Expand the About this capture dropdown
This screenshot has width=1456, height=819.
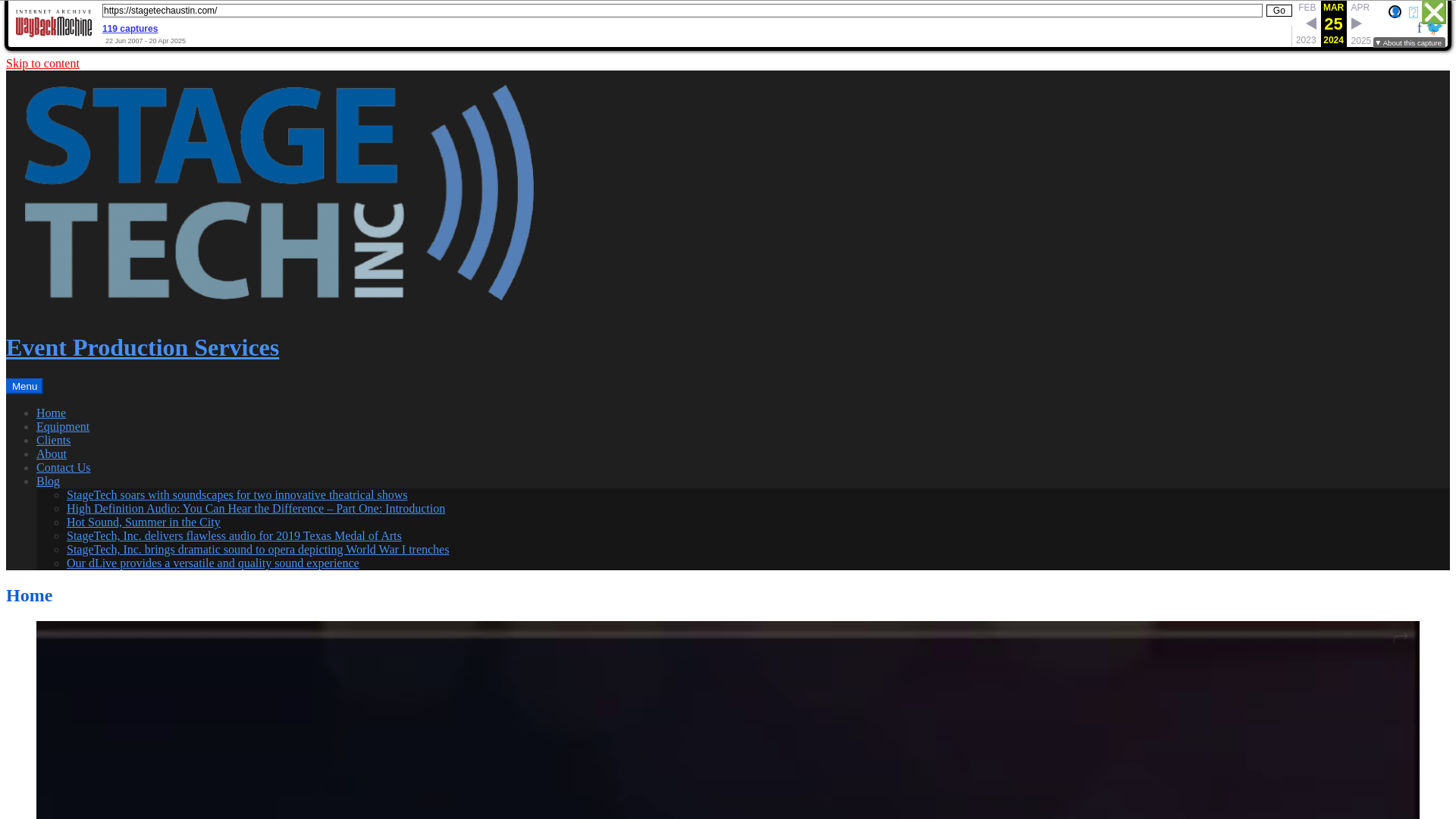pyautogui.click(x=1409, y=43)
